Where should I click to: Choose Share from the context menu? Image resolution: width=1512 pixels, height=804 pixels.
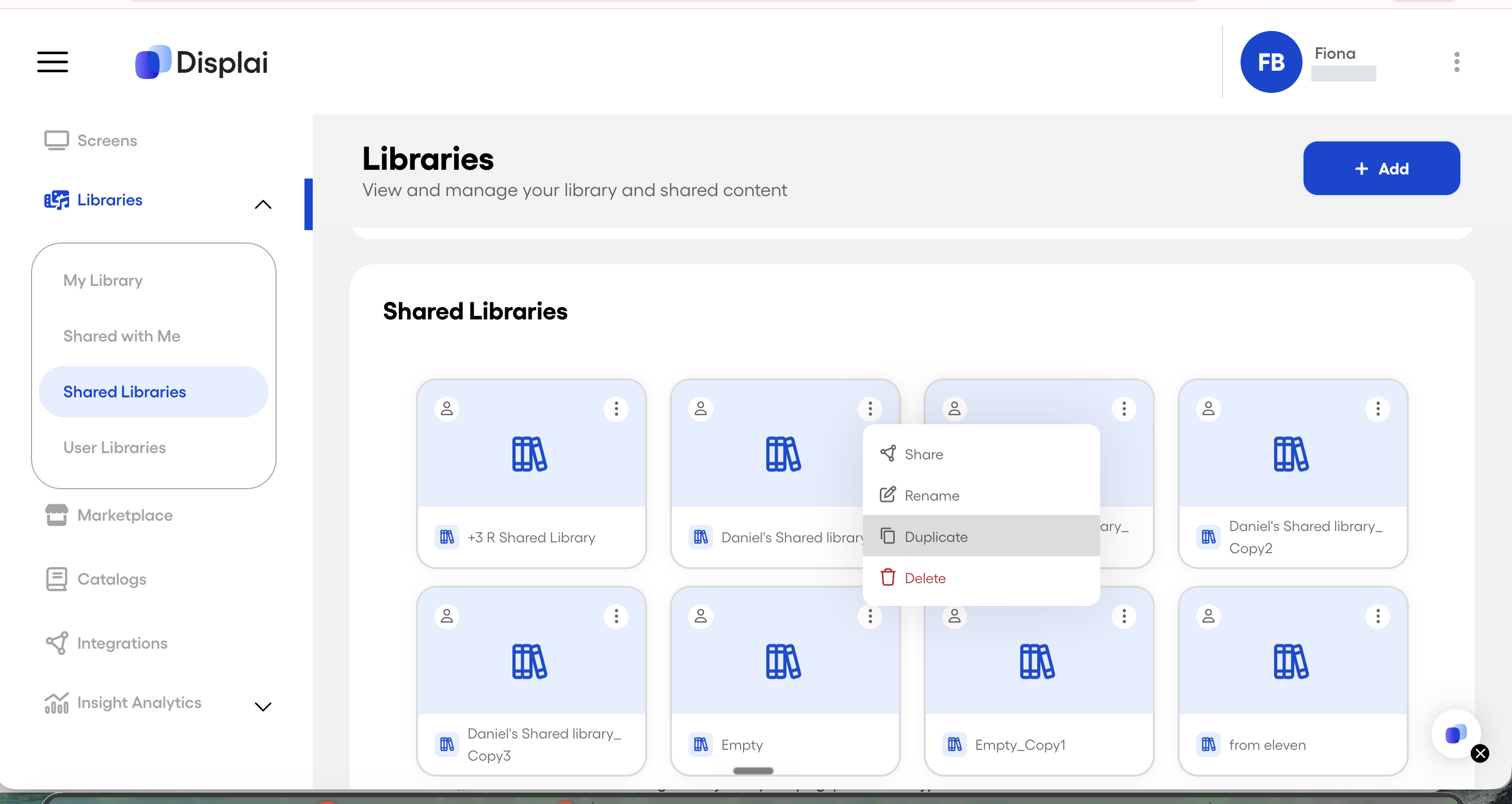click(981, 454)
